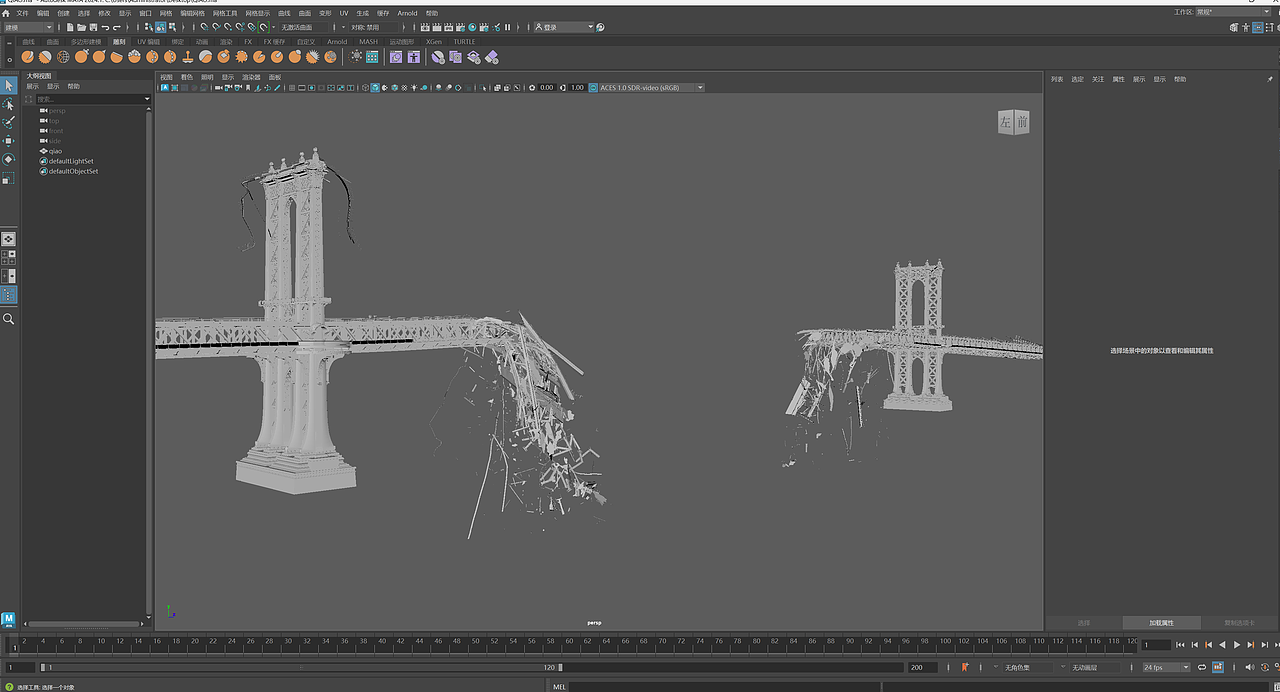The image size is (1280, 692).
Task: Open the 文件 menu
Action: click(22, 13)
